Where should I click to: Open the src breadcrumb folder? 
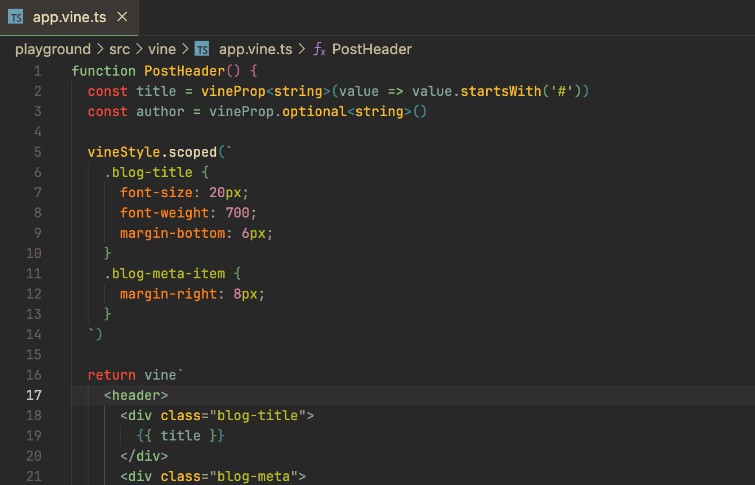tap(118, 49)
